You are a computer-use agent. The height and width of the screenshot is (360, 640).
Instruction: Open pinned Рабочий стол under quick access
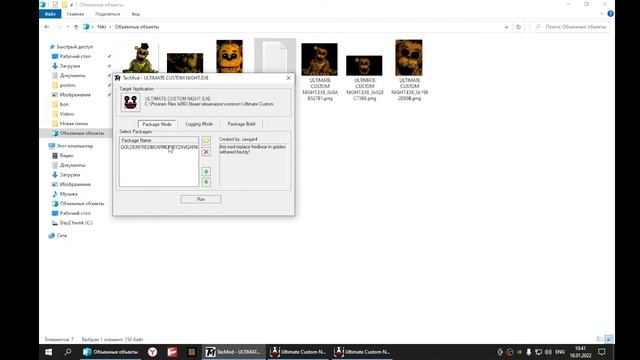[75, 56]
